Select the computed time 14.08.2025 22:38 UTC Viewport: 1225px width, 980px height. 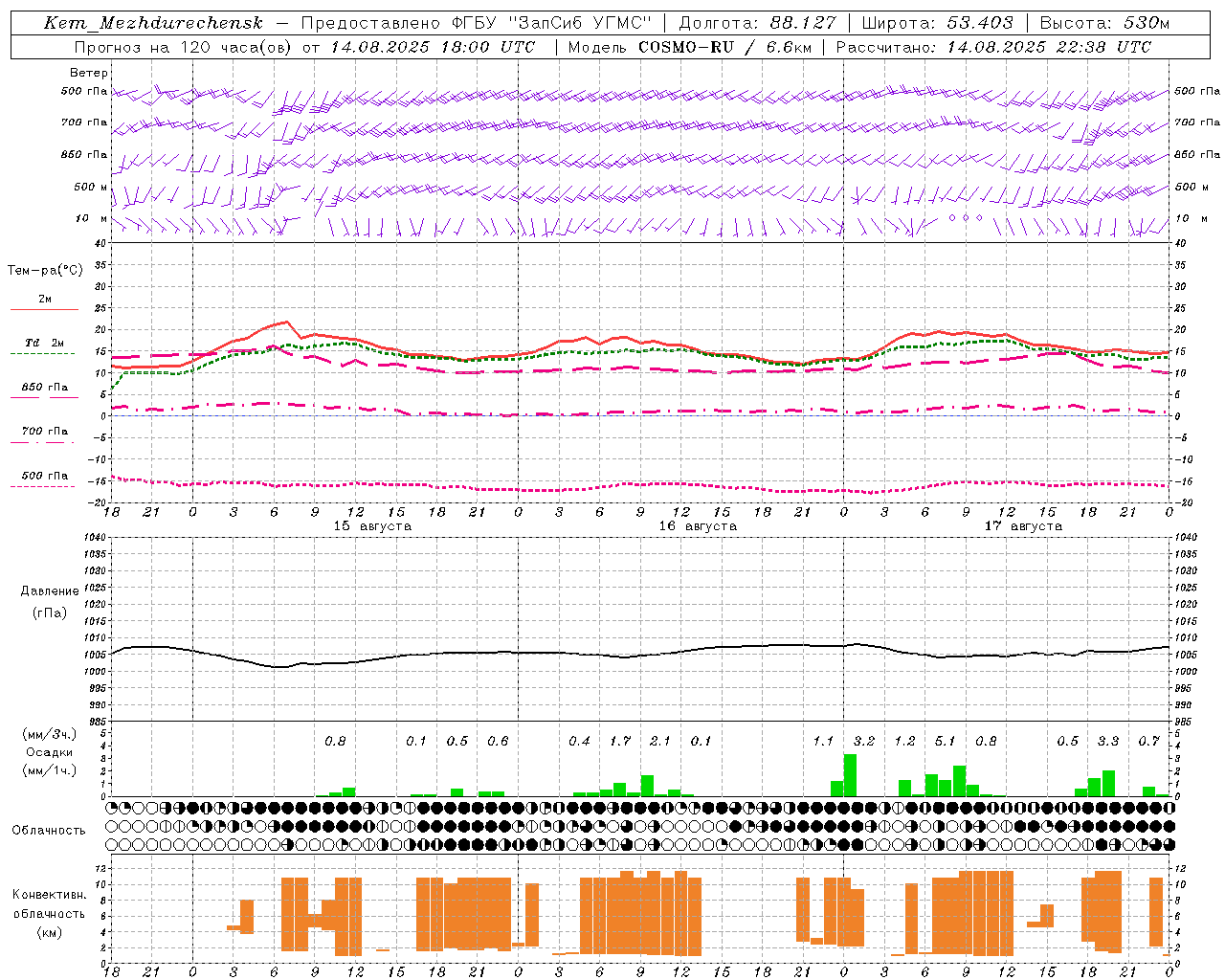pos(1049,47)
